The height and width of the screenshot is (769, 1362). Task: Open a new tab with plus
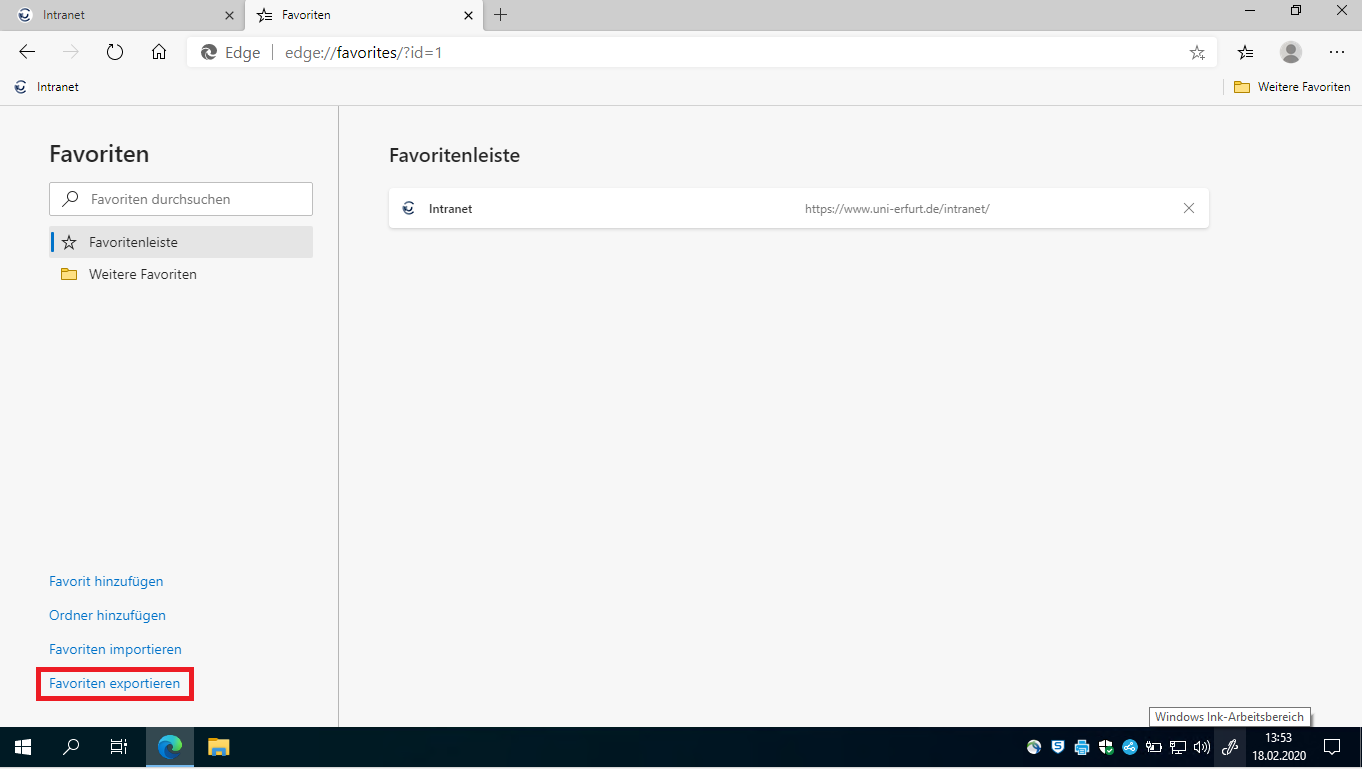(x=501, y=15)
